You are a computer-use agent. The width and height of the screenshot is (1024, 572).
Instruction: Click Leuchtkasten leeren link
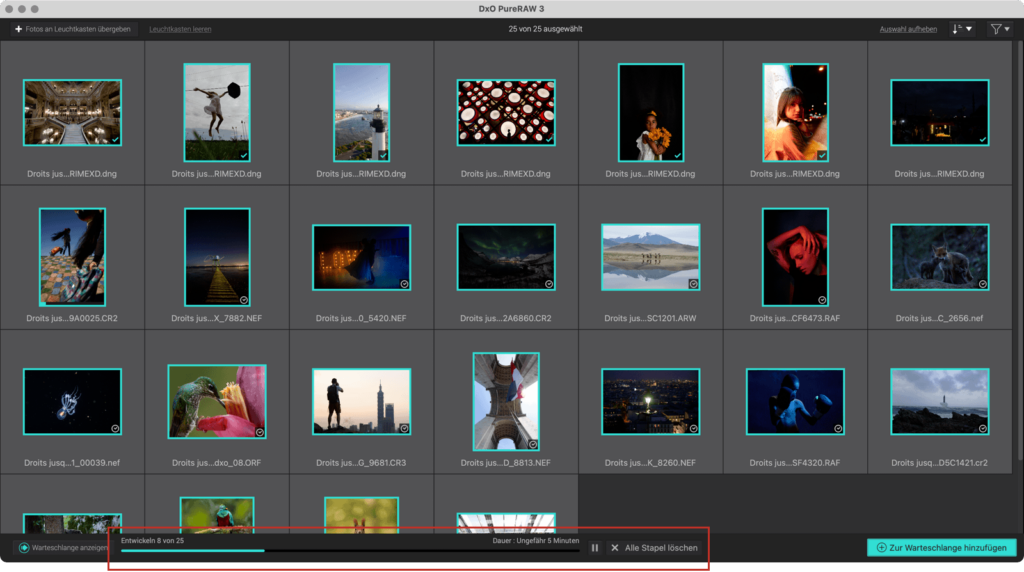[180, 29]
